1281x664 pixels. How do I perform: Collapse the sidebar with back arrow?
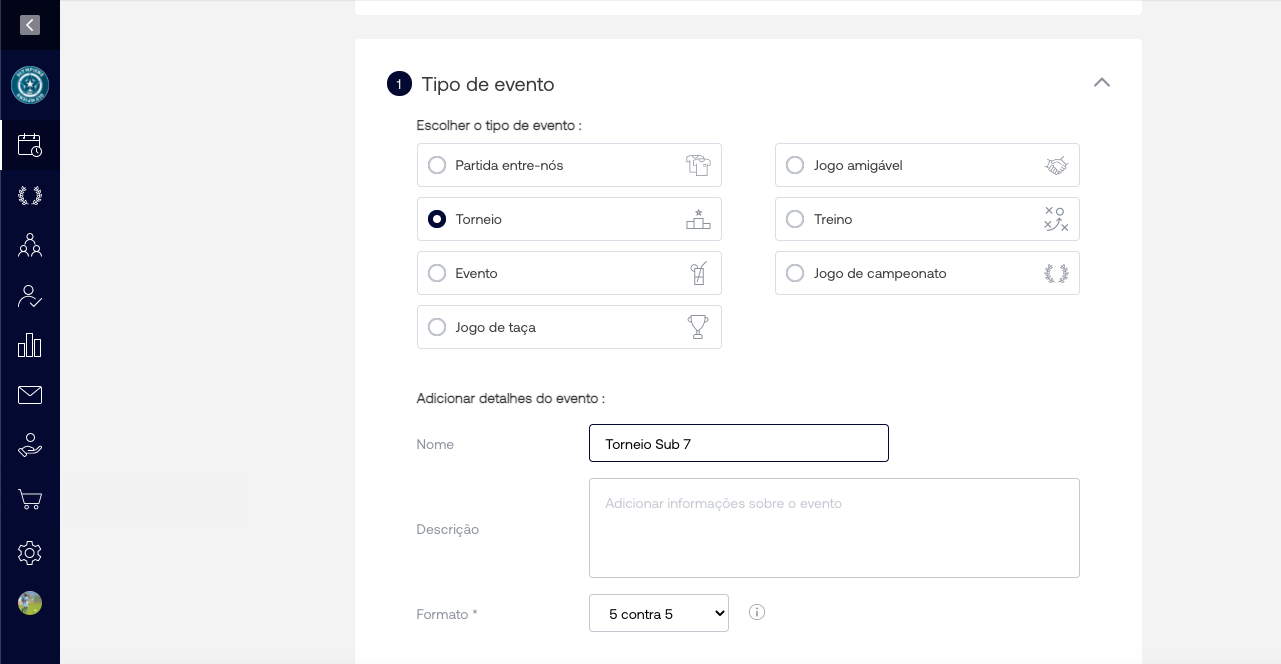30,25
